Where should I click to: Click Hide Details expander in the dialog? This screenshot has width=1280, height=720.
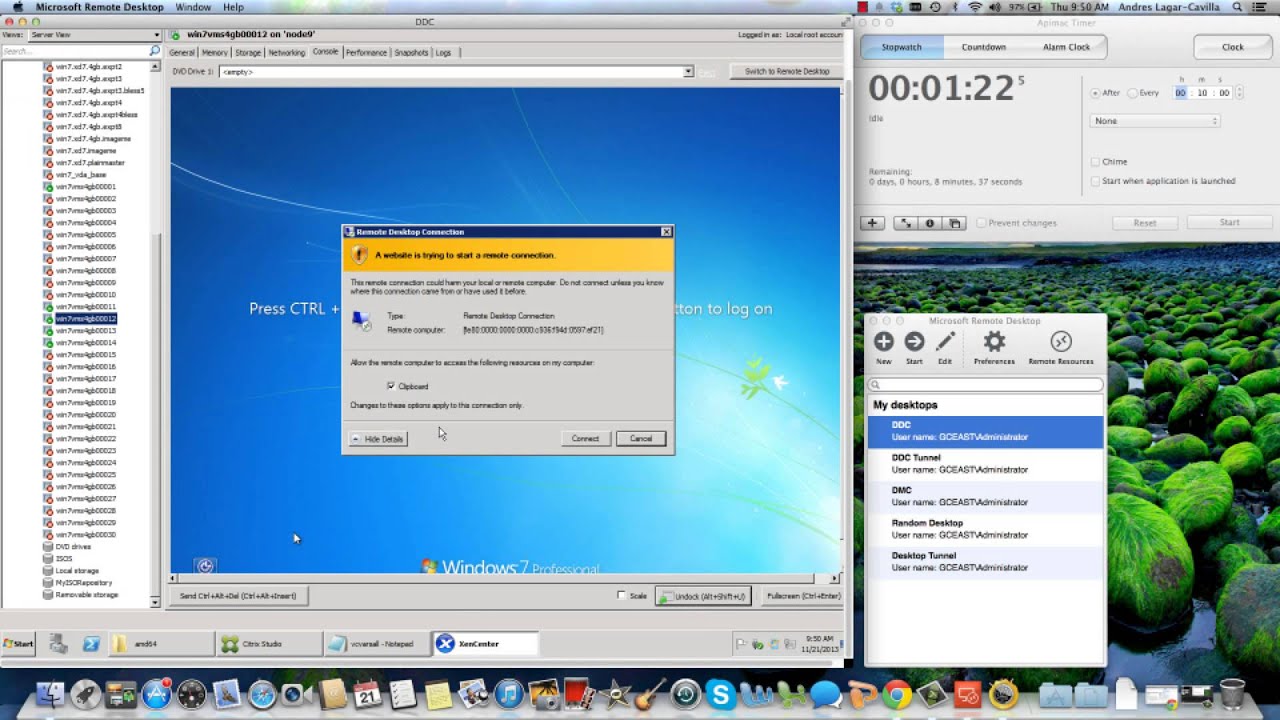pyautogui.click(x=378, y=439)
